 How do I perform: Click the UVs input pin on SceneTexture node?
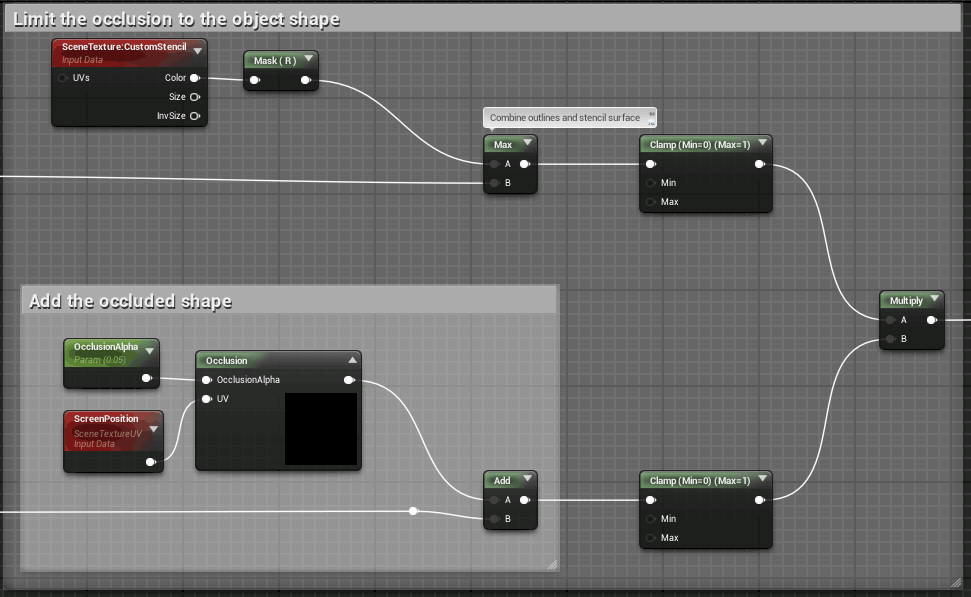pos(63,78)
